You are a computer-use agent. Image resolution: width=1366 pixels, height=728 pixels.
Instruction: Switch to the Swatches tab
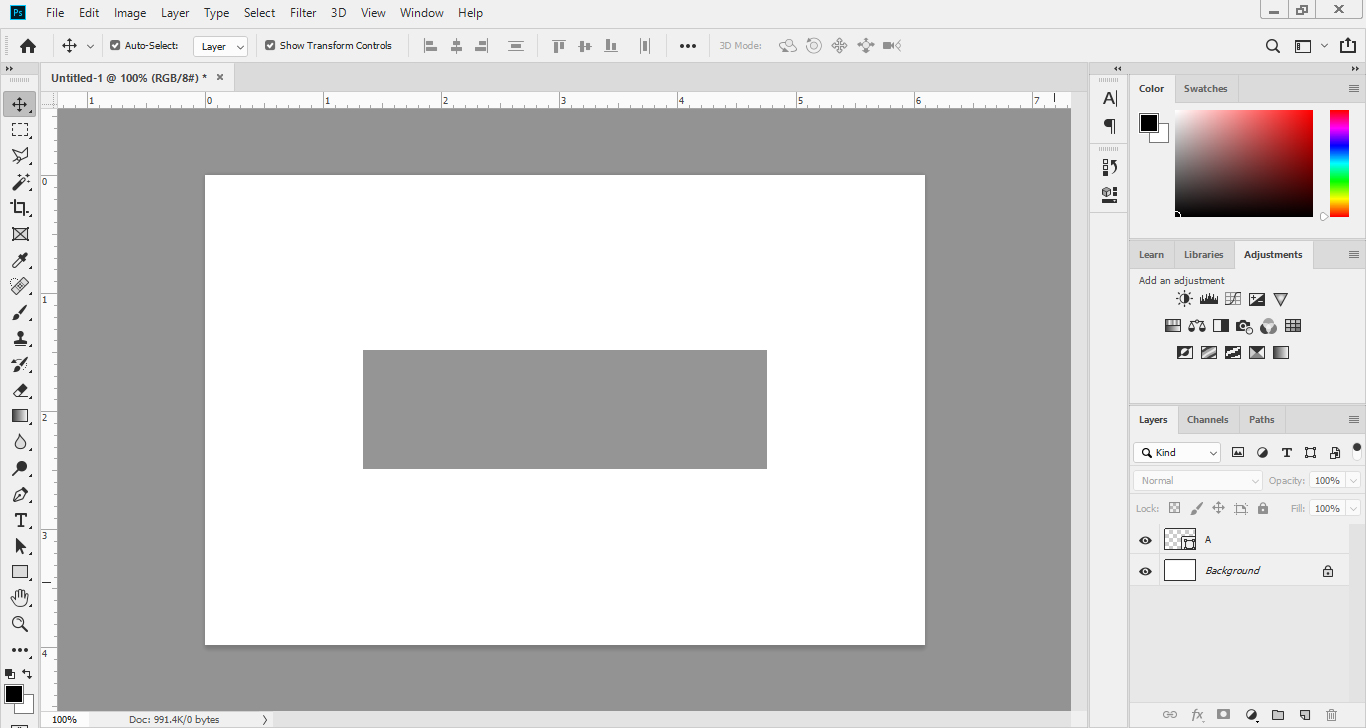[x=1205, y=88]
